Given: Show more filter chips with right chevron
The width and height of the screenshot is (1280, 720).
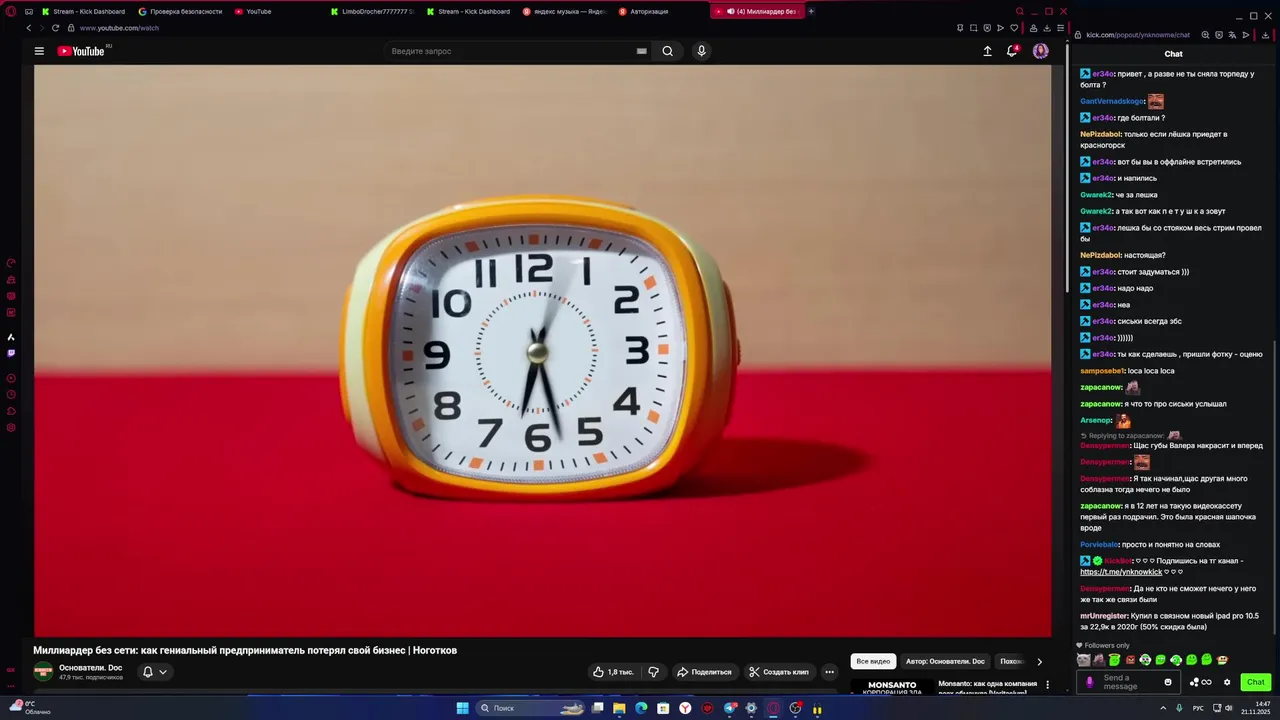Looking at the screenshot, I should pyautogui.click(x=1039, y=661).
